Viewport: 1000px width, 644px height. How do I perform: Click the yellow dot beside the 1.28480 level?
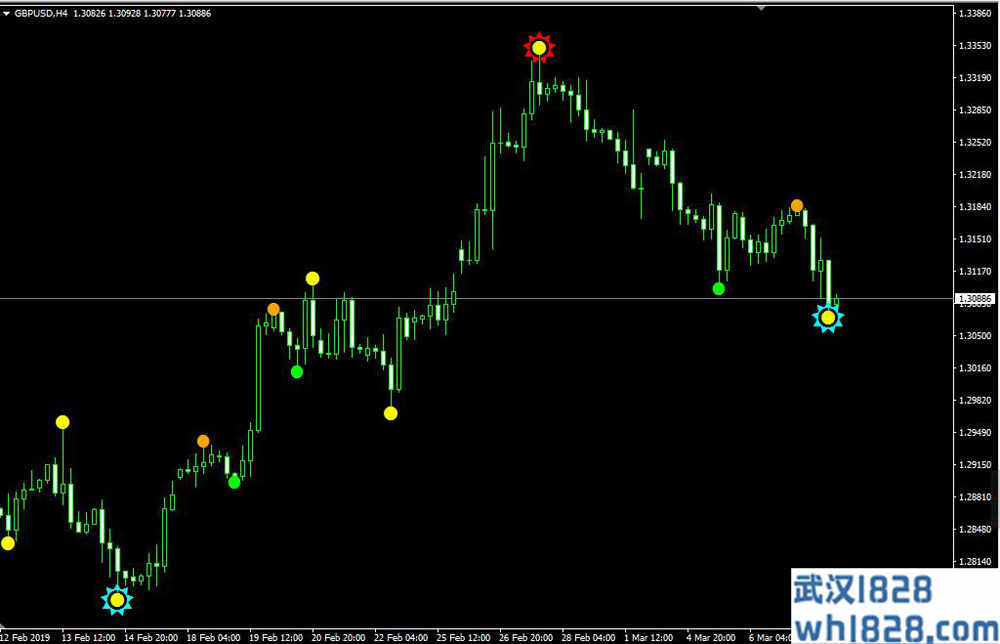click(8, 543)
